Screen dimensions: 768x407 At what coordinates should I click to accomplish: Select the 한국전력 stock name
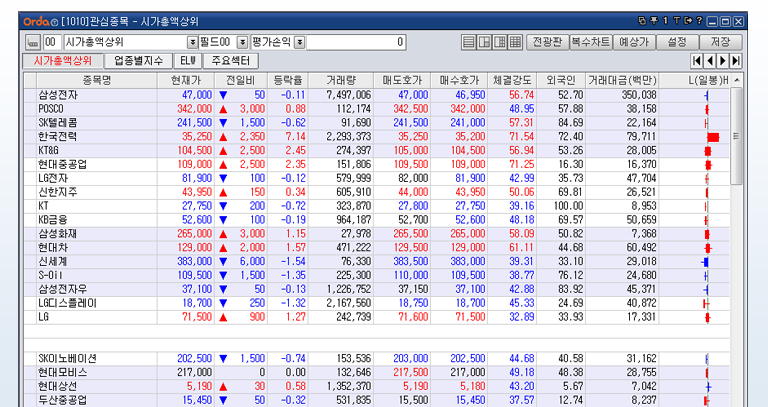point(58,137)
